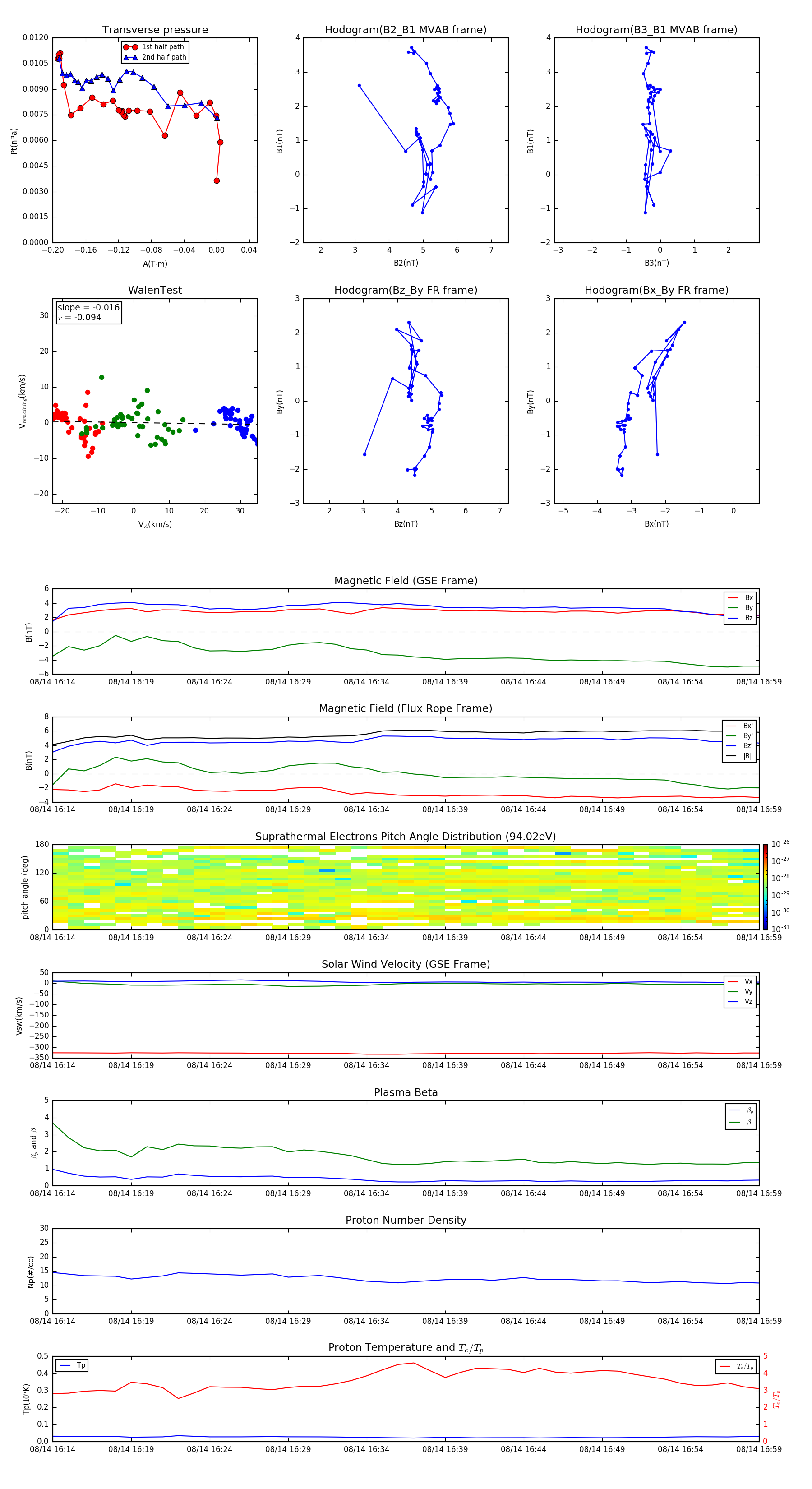Click the 'Np(#/cc)' axis label
The image size is (812, 1489).
pos(31,1272)
